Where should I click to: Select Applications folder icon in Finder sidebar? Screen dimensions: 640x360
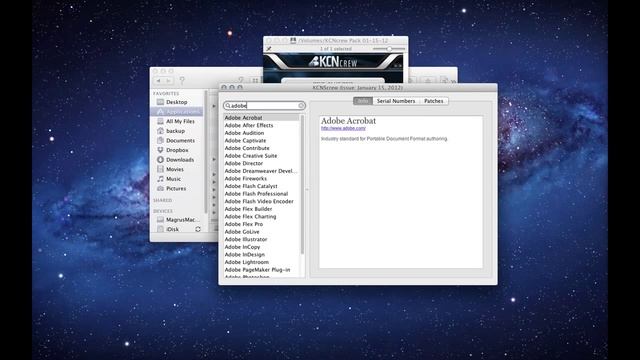(x=160, y=111)
